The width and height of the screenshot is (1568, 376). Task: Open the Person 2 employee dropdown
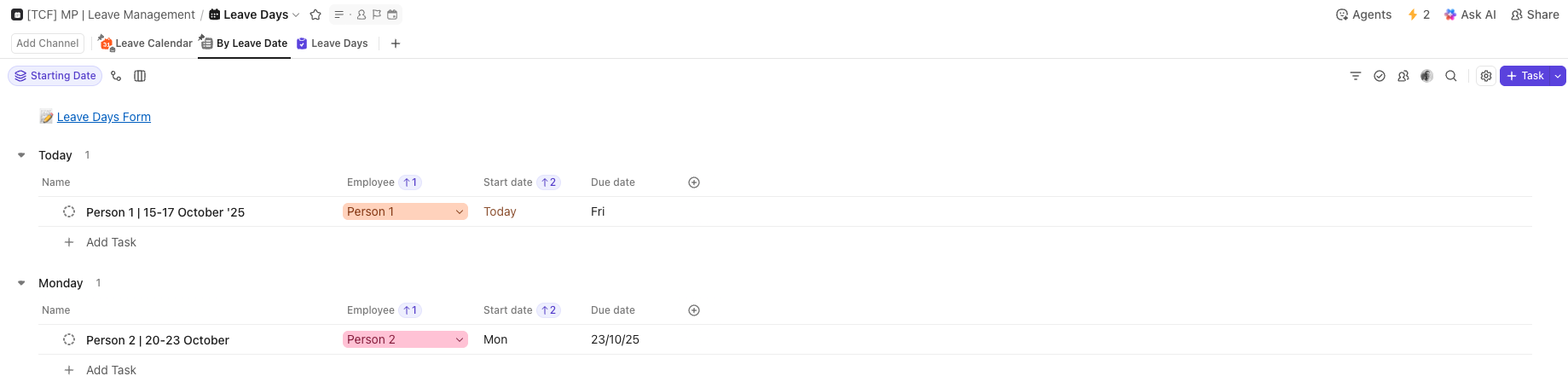[460, 339]
